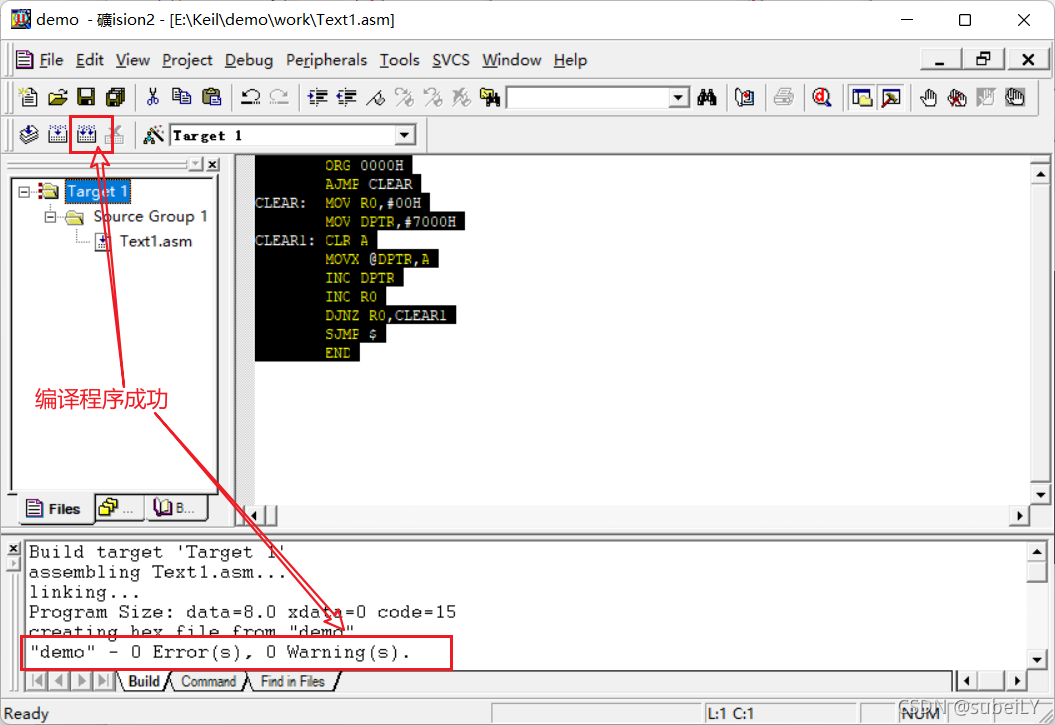Image resolution: width=1055 pixels, height=725 pixels.
Task: Kill all breakpoints
Action: pos(957,98)
